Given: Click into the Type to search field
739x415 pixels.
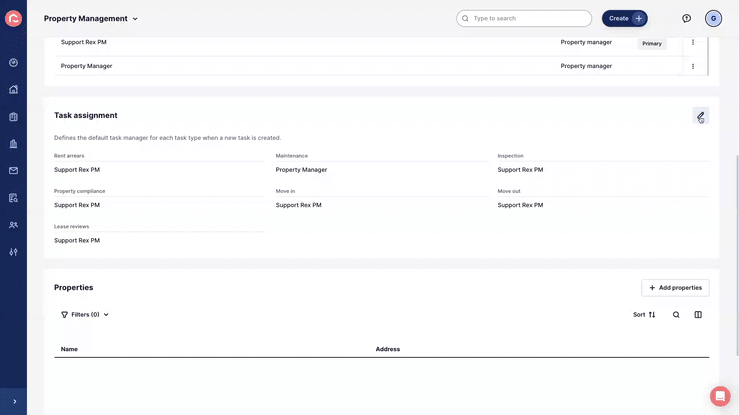Looking at the screenshot, I should 524,18.
